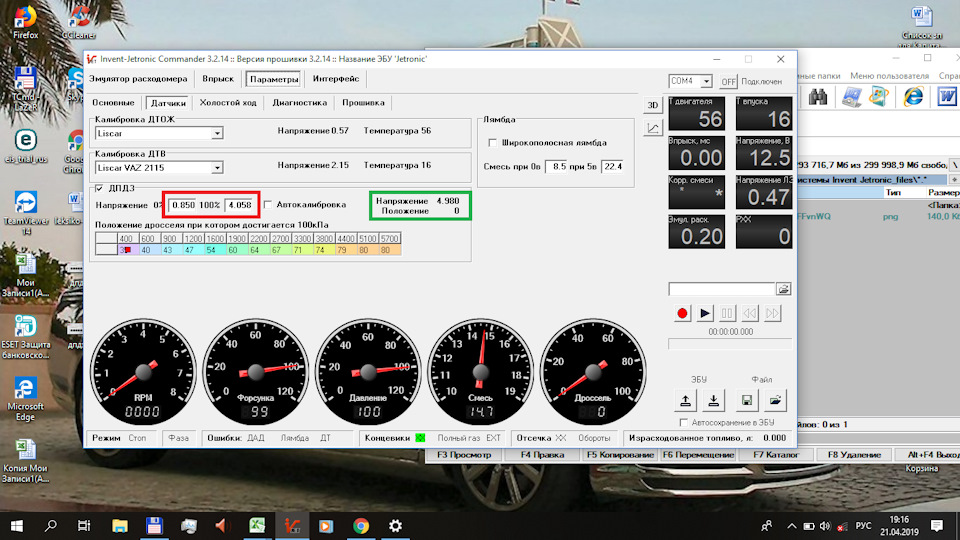Image resolution: width=960 pixels, height=540 pixels.
Task: Switch to the Впрыск tab
Action: [x=218, y=78]
